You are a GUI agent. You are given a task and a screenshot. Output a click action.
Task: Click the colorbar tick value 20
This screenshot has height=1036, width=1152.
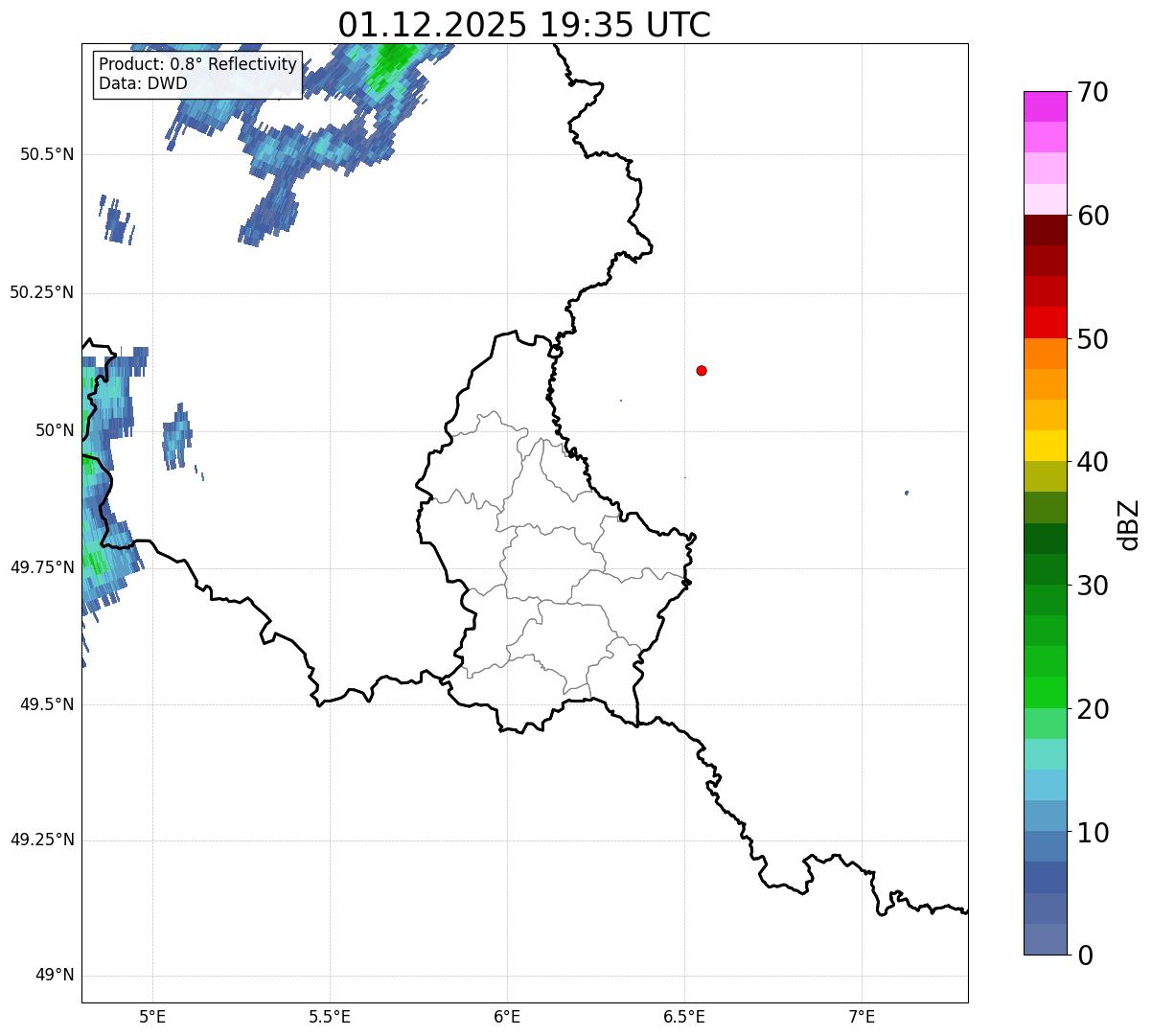click(x=1093, y=709)
